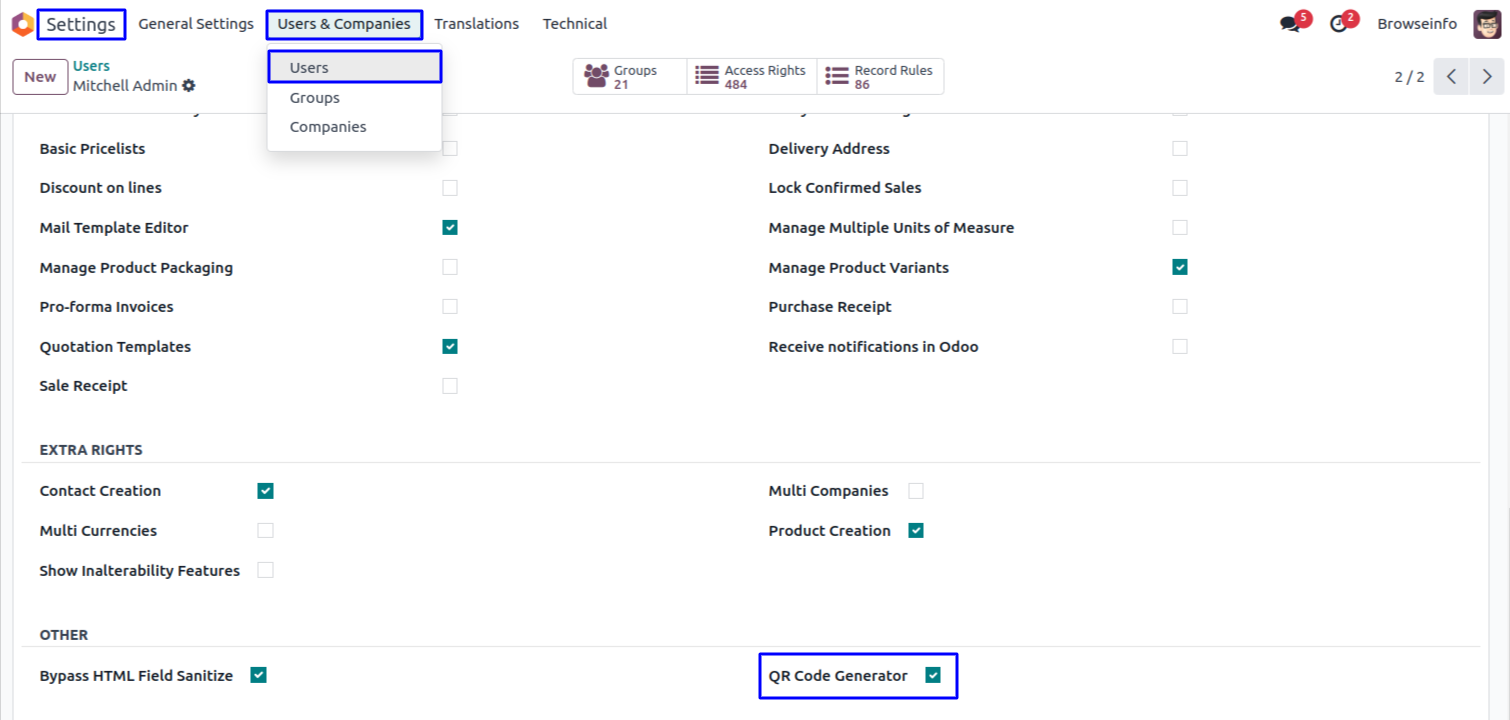Expand the Technical menu
The image size is (1510, 720).
pyautogui.click(x=574, y=24)
